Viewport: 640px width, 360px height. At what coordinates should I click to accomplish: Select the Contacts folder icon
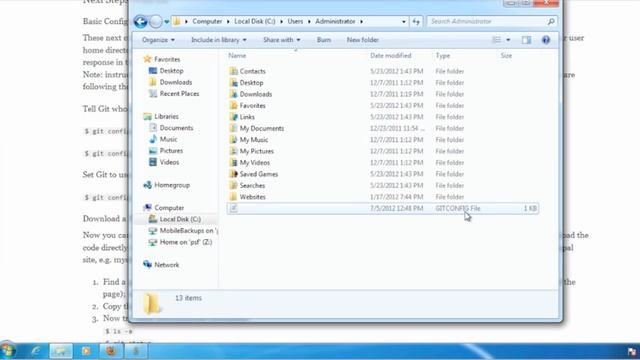click(233, 71)
